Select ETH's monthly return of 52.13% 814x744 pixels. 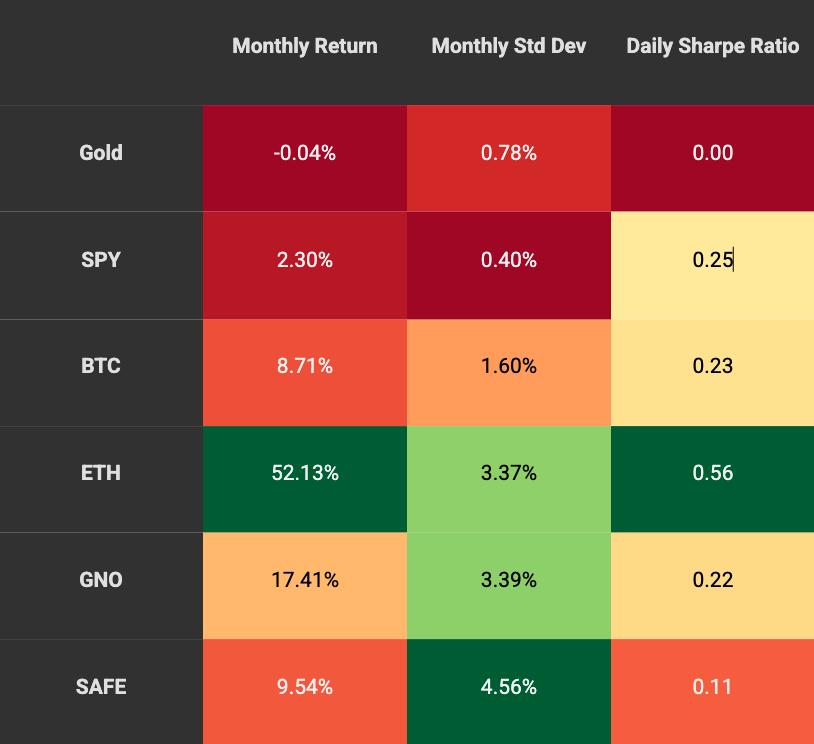point(305,473)
